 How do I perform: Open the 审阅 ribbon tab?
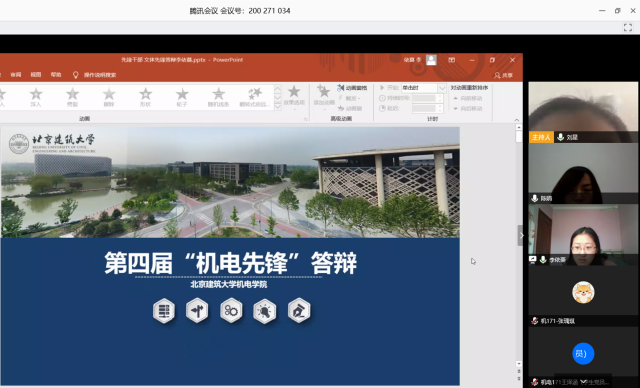pos(16,75)
